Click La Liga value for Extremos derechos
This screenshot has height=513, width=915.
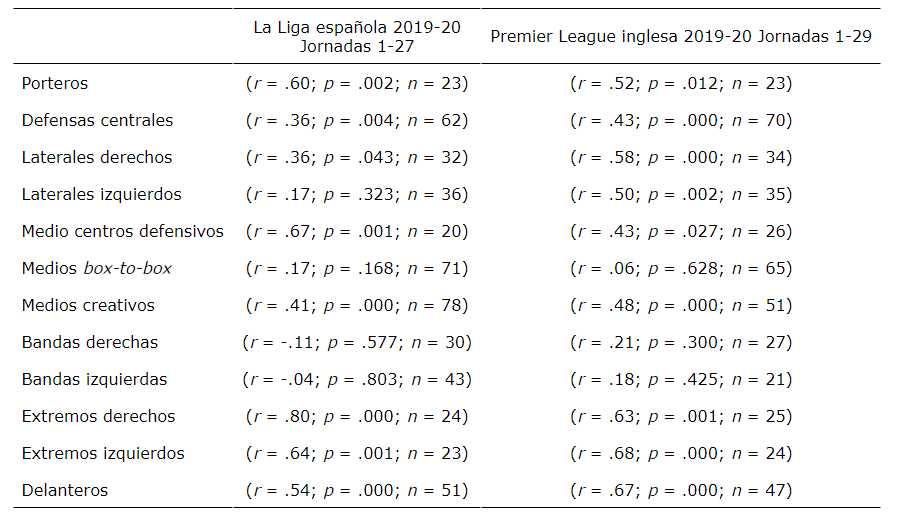pos(356,417)
